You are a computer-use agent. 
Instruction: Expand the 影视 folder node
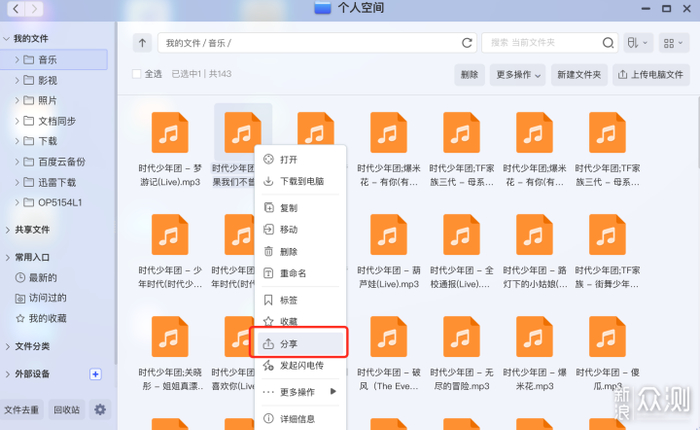click(17, 80)
